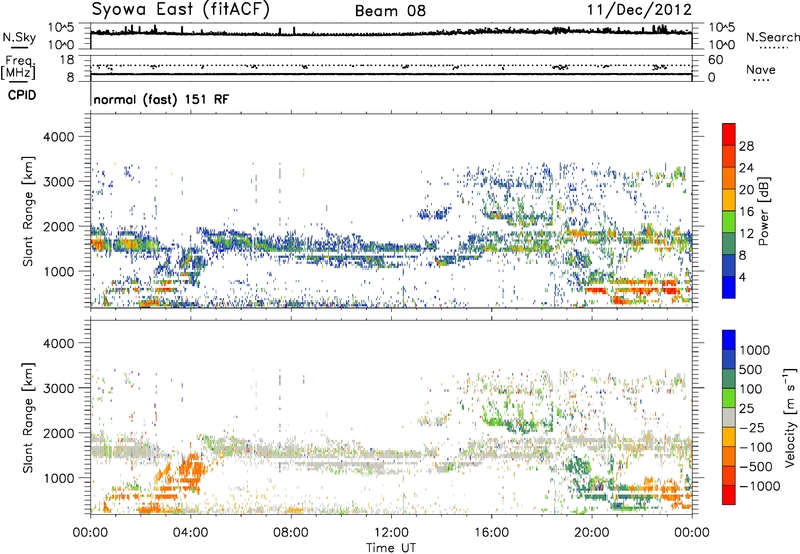Click the '18' frequency axis value
Viewport: 800px width, 554px height.
coord(67,60)
